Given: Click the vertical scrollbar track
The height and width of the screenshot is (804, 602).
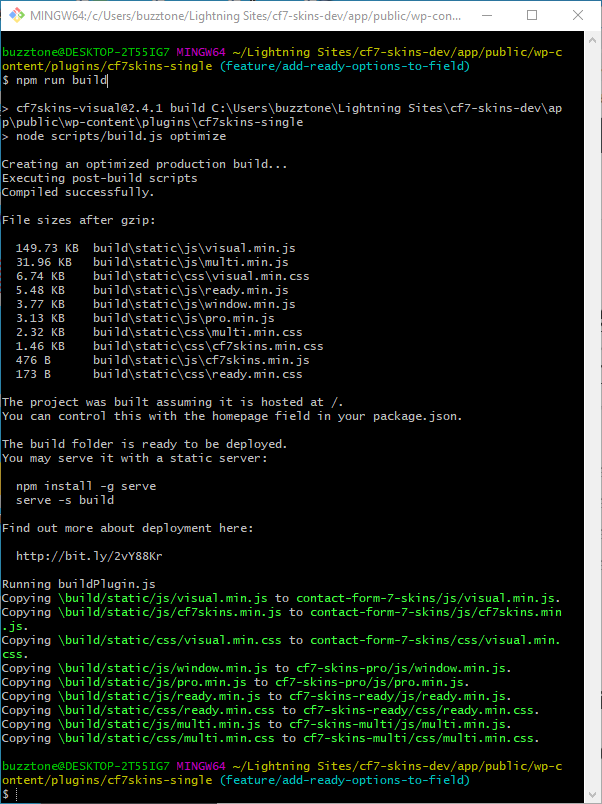Looking at the screenshot, I should click(592, 400).
